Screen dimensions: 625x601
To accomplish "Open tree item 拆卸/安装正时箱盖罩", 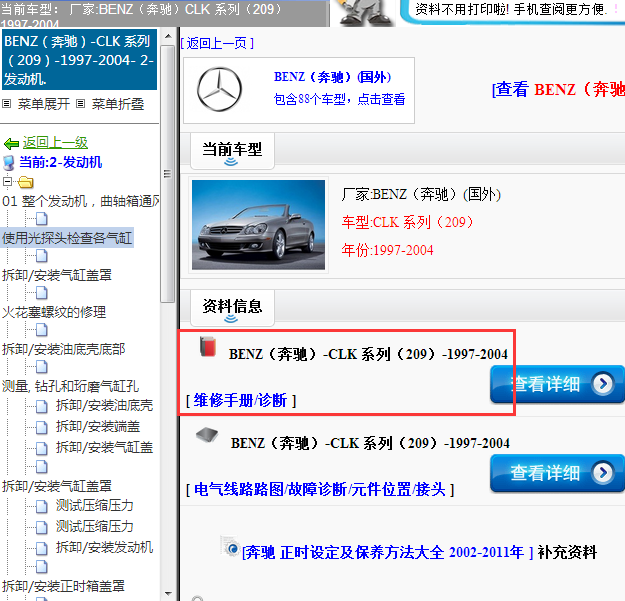I will 63,586.
